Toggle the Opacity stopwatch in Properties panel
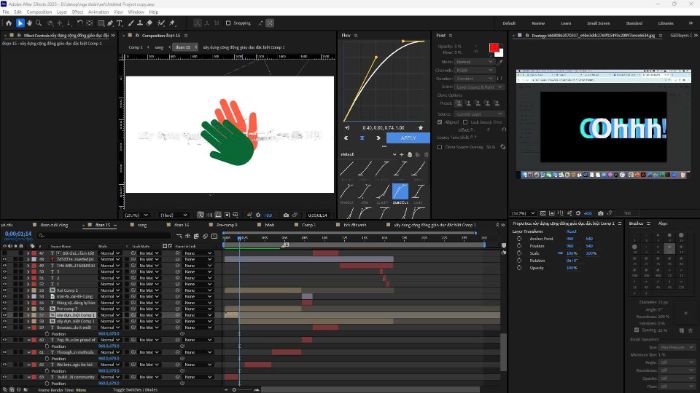Image resolution: width=700 pixels, height=393 pixels. tap(519, 268)
